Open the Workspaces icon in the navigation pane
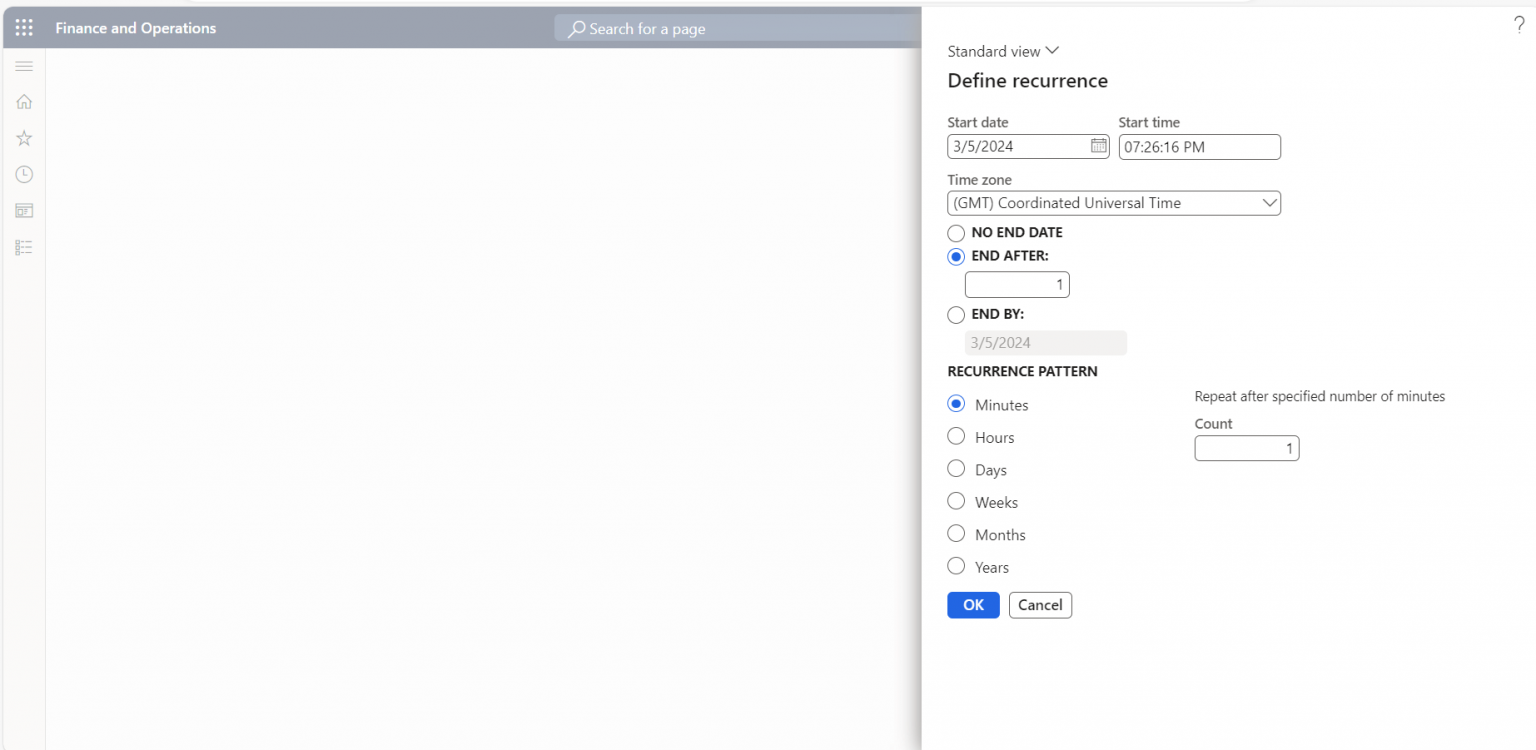Viewport: 1536px width, 750px height. click(24, 210)
